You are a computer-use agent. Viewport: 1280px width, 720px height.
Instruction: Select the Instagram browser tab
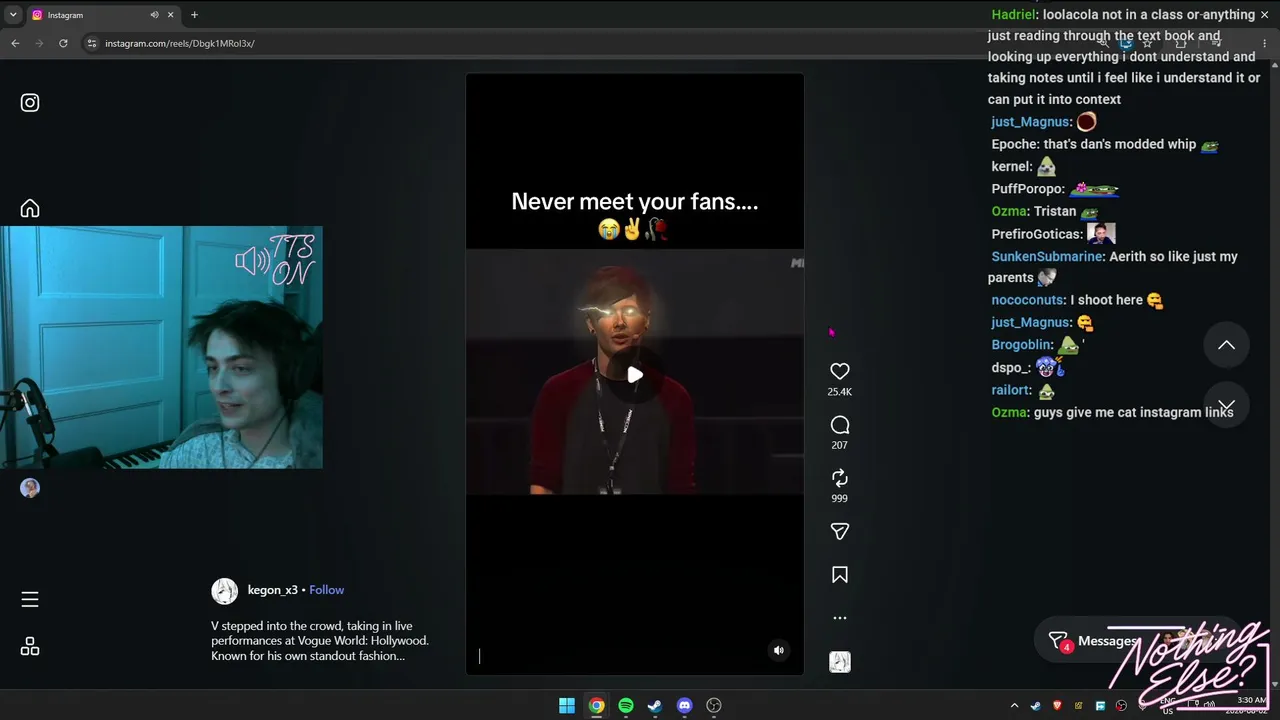click(102, 15)
